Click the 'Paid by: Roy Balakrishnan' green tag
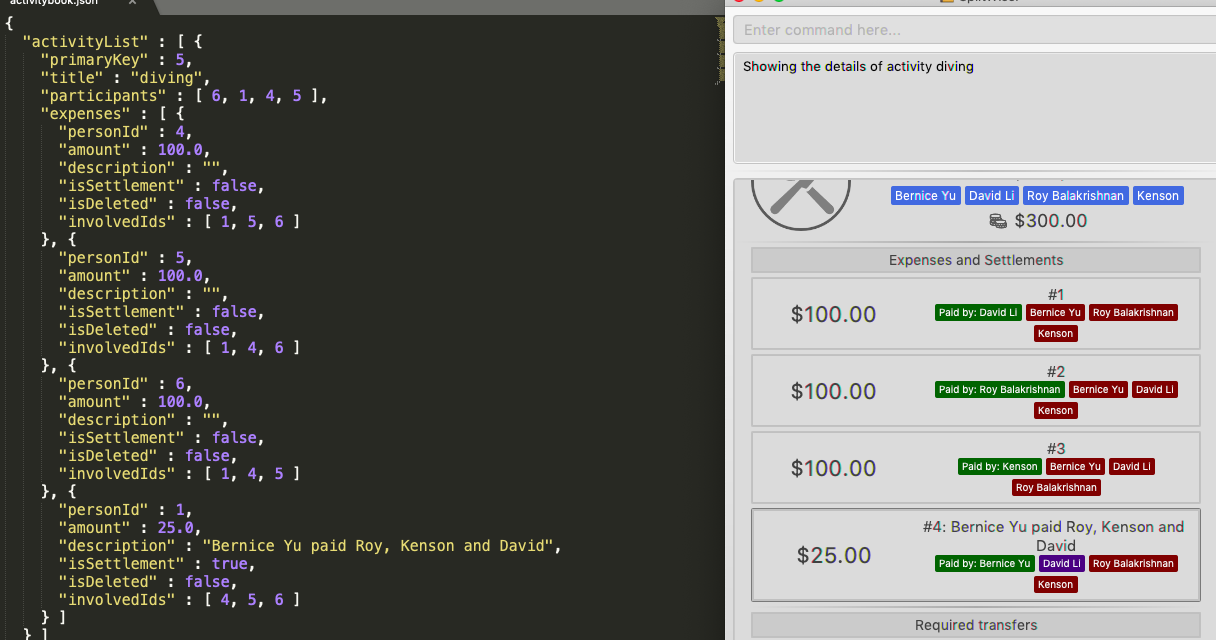Screen dimensions: 1216x640 999,390
